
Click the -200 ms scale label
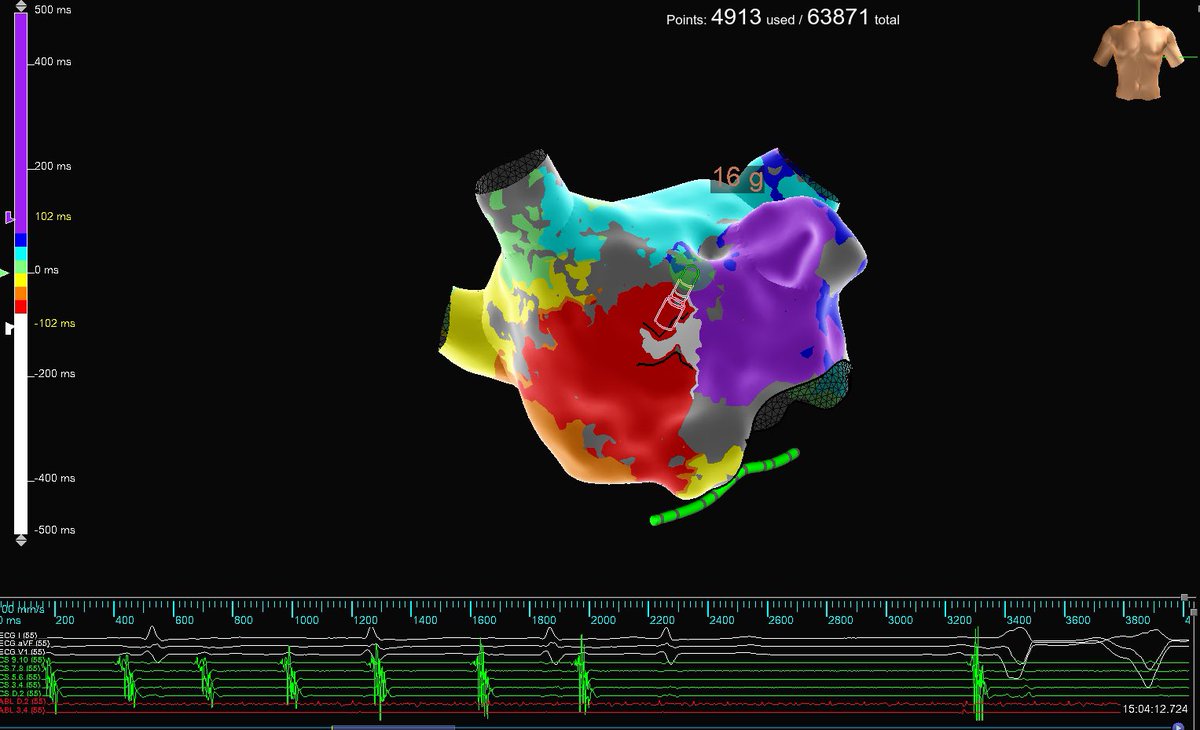coord(55,374)
